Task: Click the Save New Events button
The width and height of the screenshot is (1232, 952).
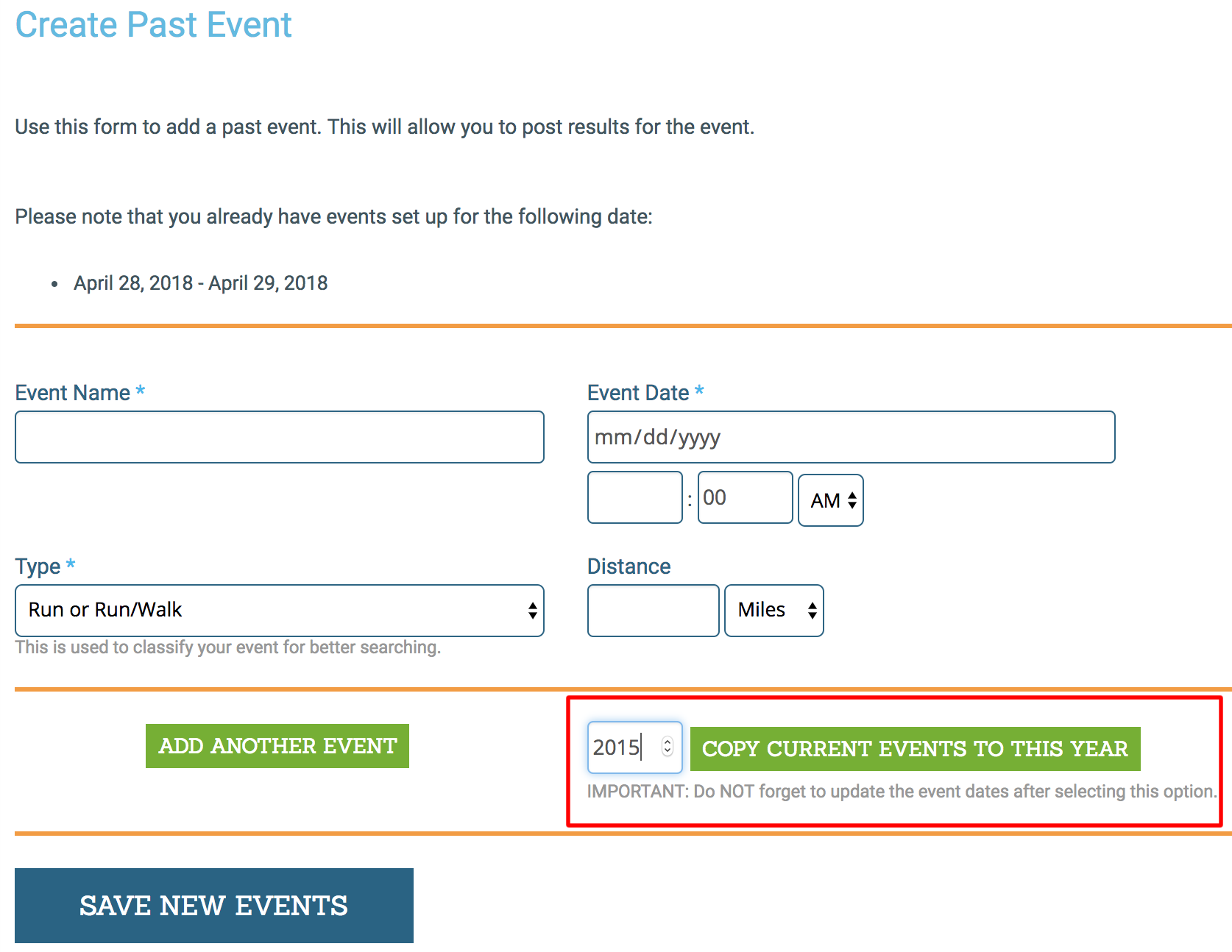Action: [213, 906]
